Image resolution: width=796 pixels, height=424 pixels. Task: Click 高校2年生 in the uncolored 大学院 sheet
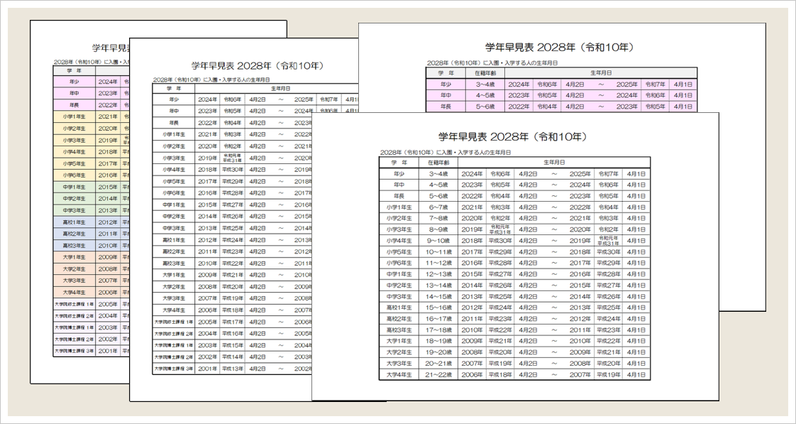tap(174, 251)
